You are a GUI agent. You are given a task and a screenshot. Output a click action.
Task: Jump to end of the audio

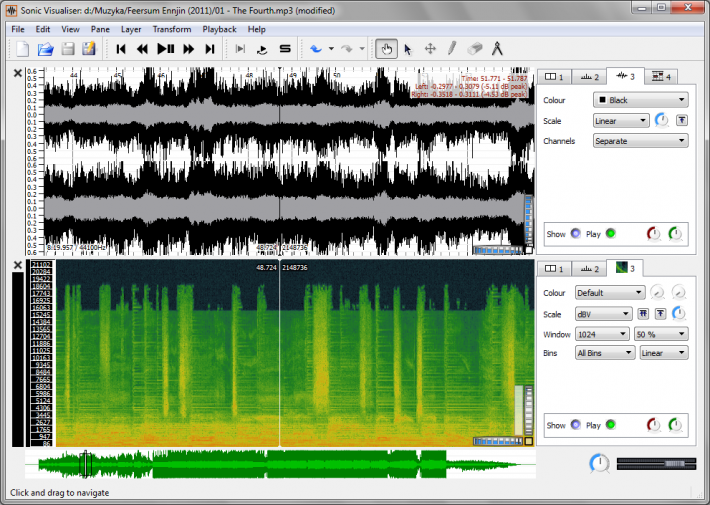[209, 49]
